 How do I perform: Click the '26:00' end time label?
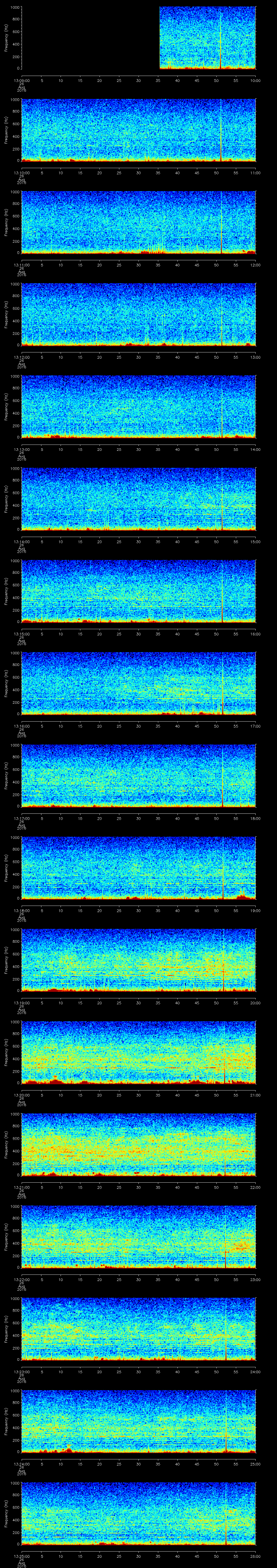(x=256, y=1556)
